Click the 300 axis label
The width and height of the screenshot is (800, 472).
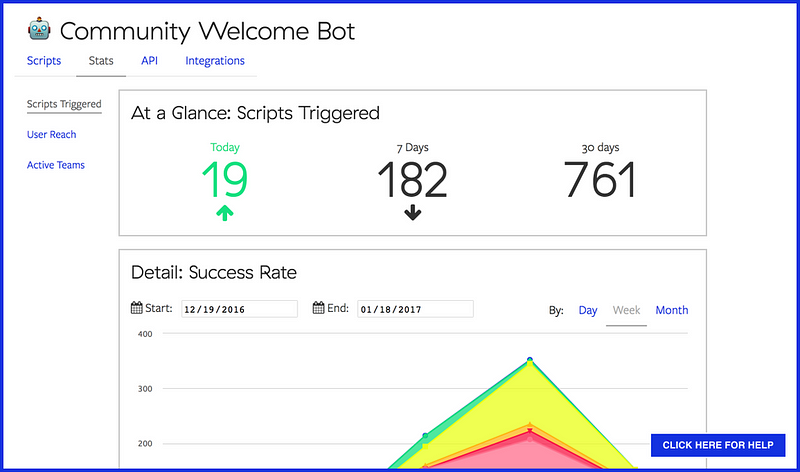(145, 389)
